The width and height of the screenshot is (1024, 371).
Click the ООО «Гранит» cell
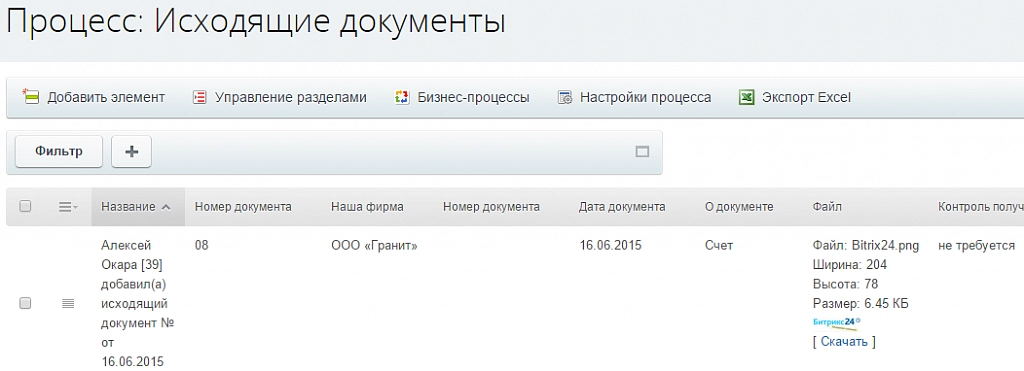click(x=374, y=246)
